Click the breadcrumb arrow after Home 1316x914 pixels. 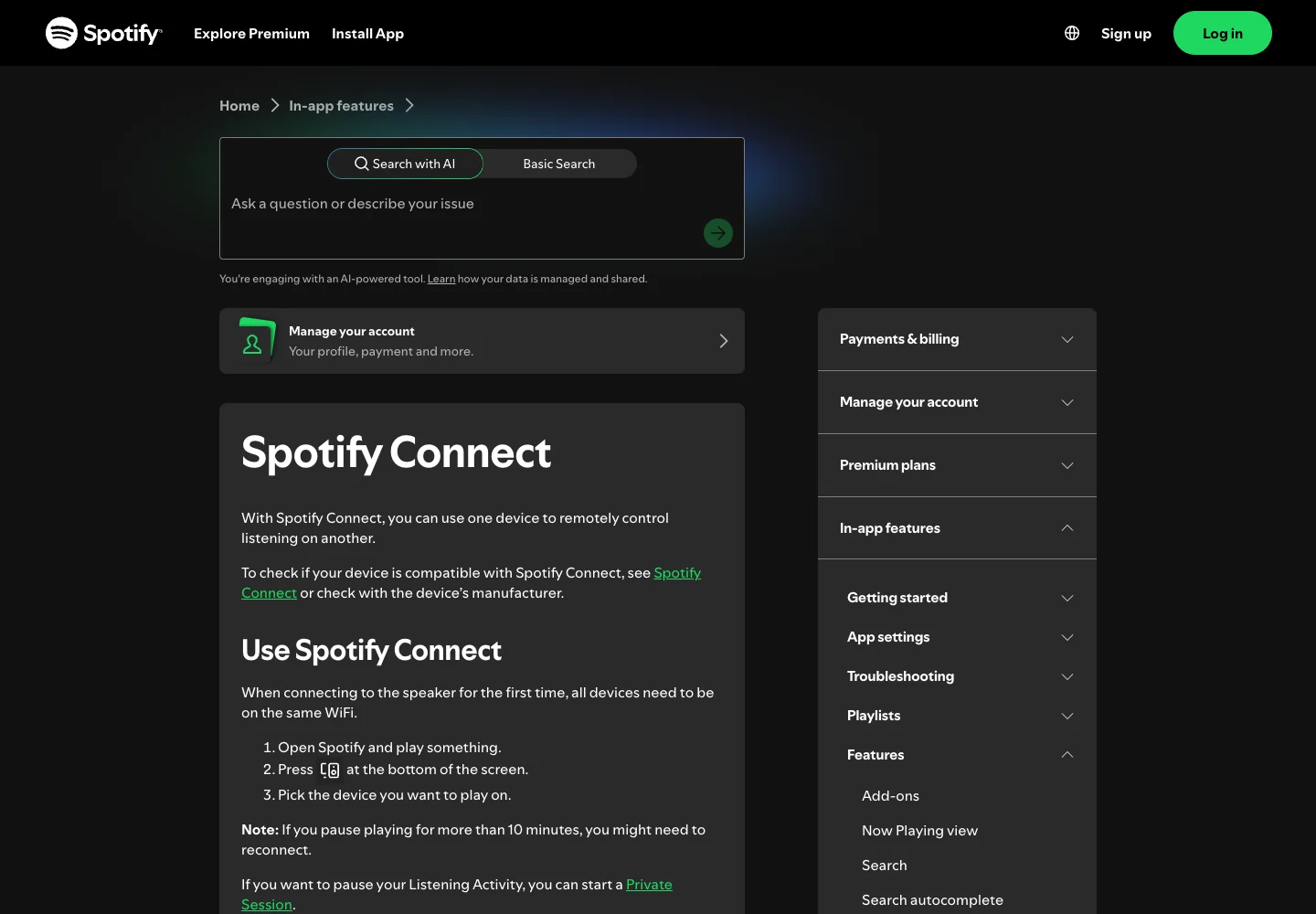pyautogui.click(x=274, y=106)
